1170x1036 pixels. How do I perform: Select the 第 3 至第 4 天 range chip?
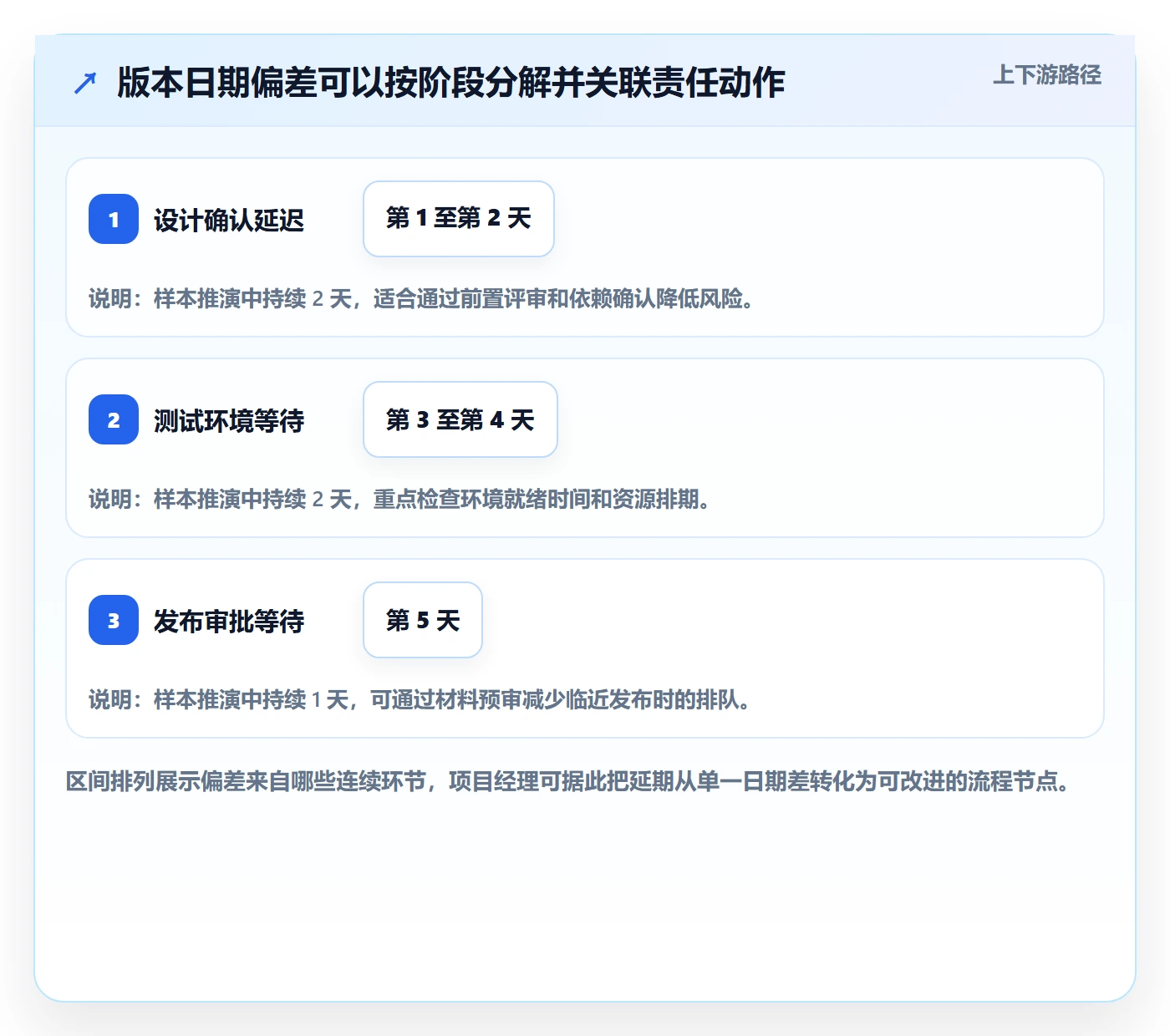coord(460,419)
